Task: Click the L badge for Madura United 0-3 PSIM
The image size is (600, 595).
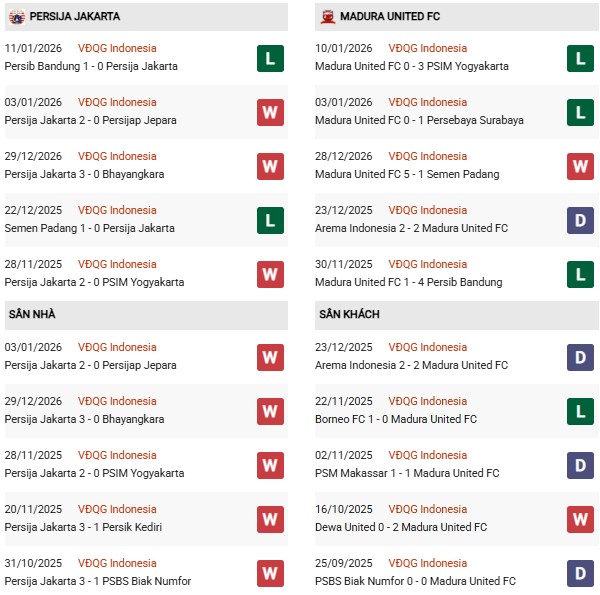Action: [x=580, y=58]
